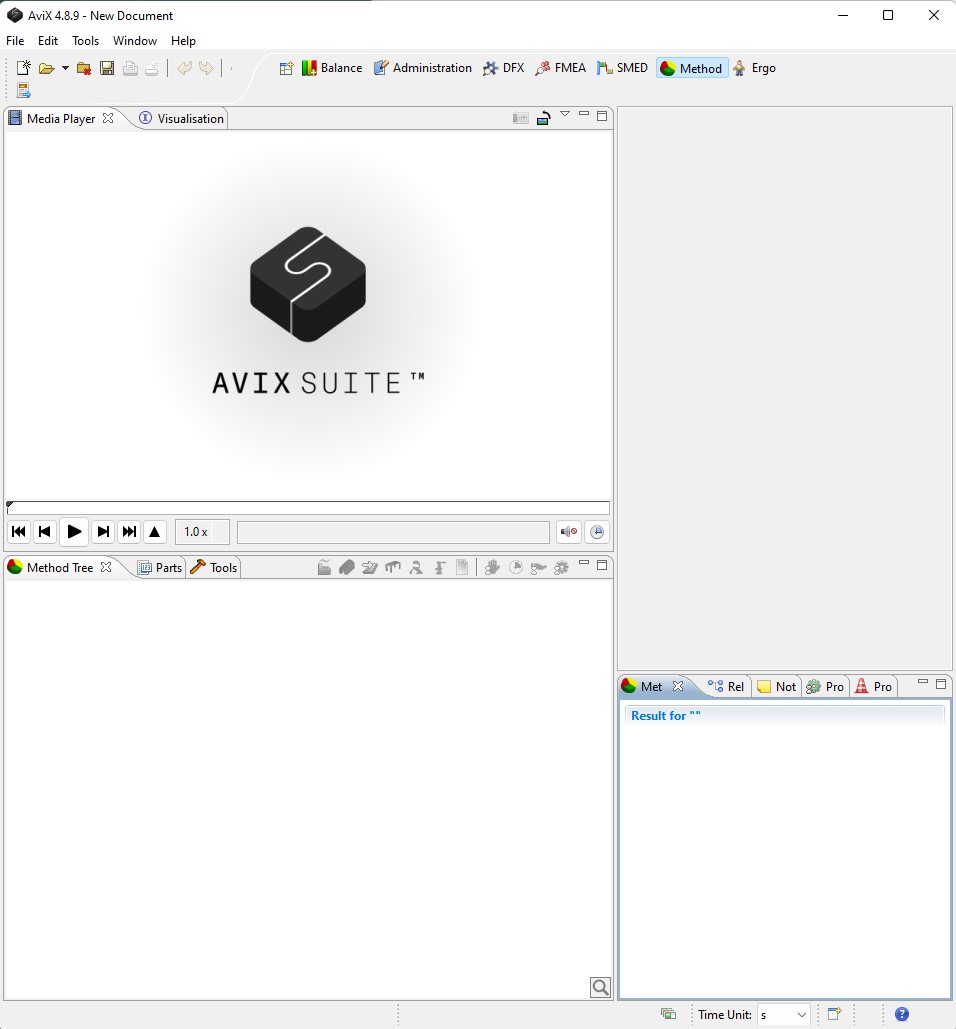Open the Media Player view menu triangle

coord(565,114)
